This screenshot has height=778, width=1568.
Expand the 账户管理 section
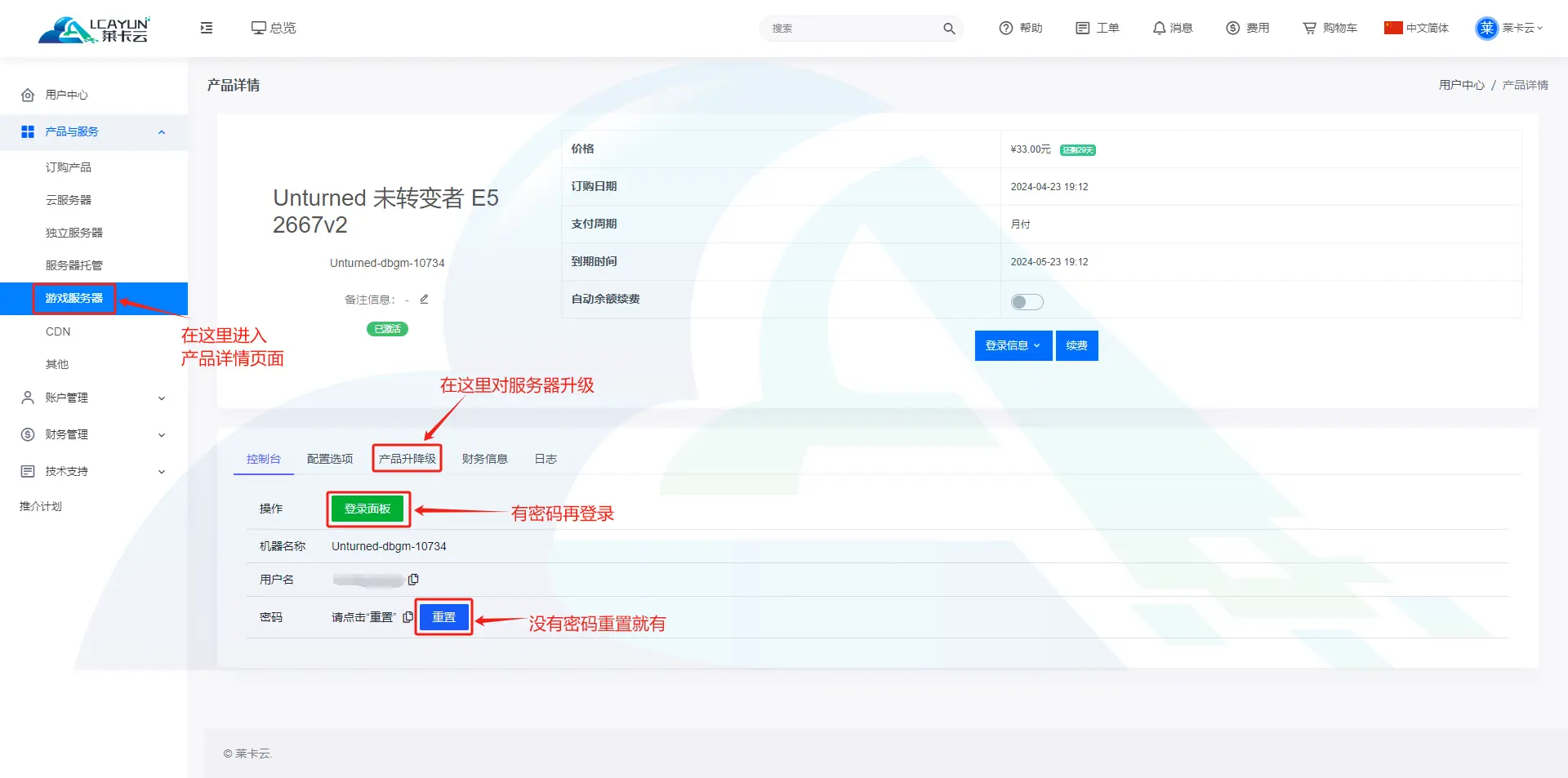[94, 398]
